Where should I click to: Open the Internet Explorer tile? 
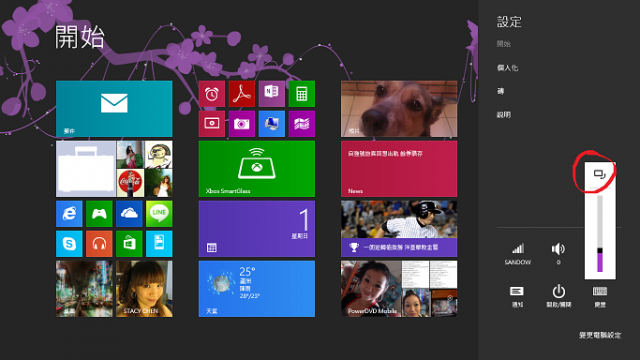[x=69, y=213]
